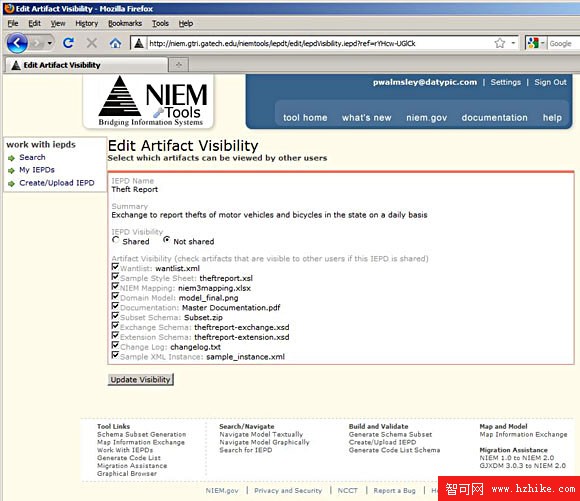Screen dimensions: 580x501
Task: Click the Google search engine icon
Action: pyautogui.click(x=533, y=43)
